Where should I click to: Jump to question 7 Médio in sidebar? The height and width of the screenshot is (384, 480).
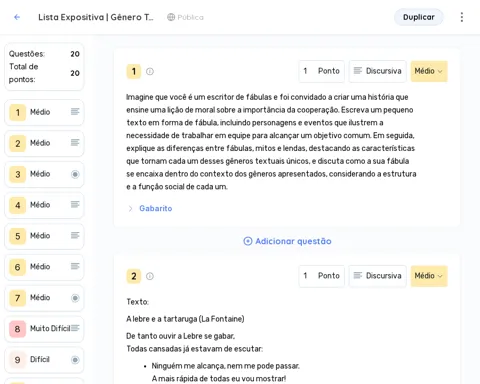[44, 298]
